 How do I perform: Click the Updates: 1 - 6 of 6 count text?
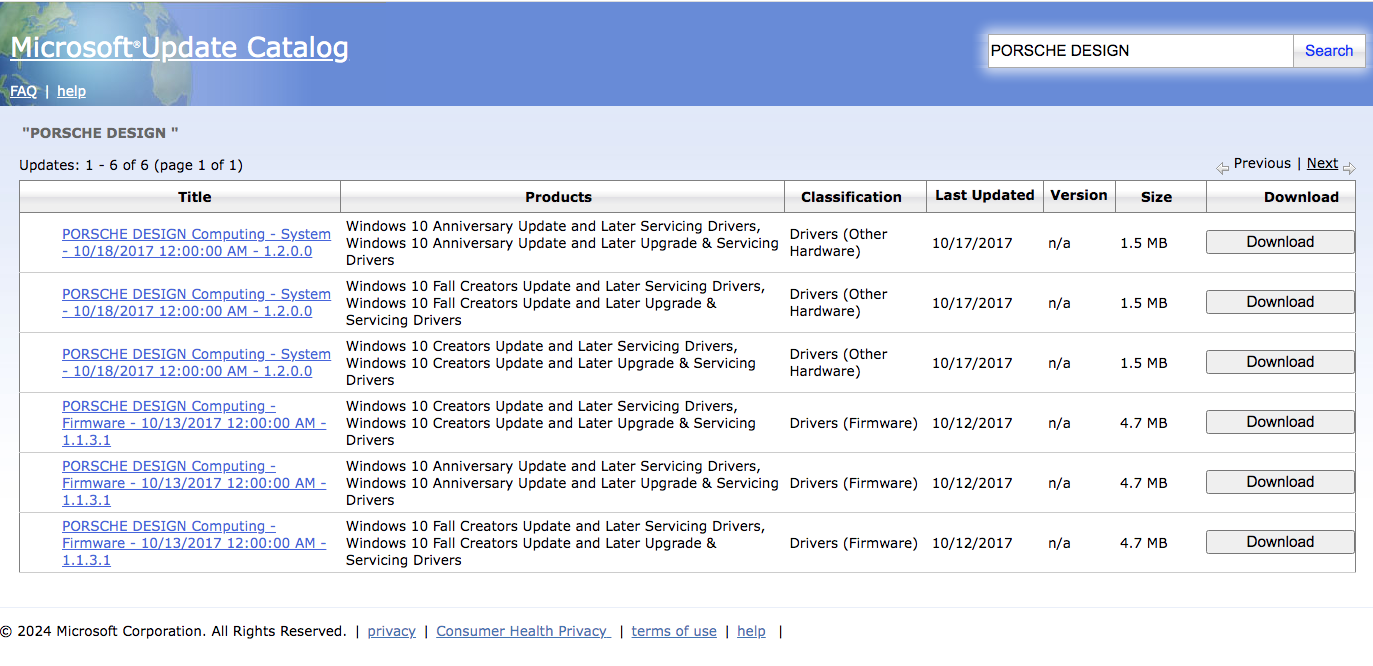click(x=131, y=165)
